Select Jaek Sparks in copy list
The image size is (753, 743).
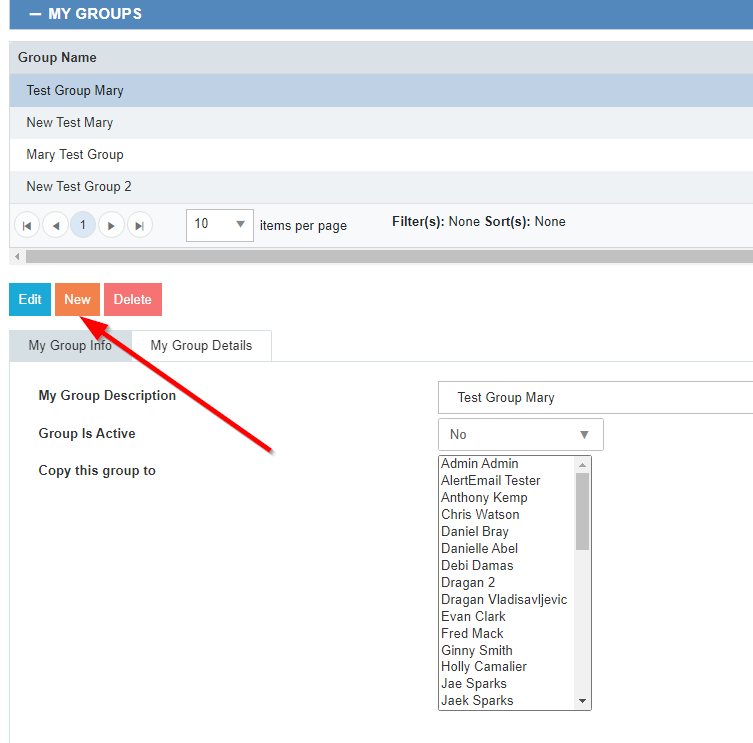pos(507,701)
